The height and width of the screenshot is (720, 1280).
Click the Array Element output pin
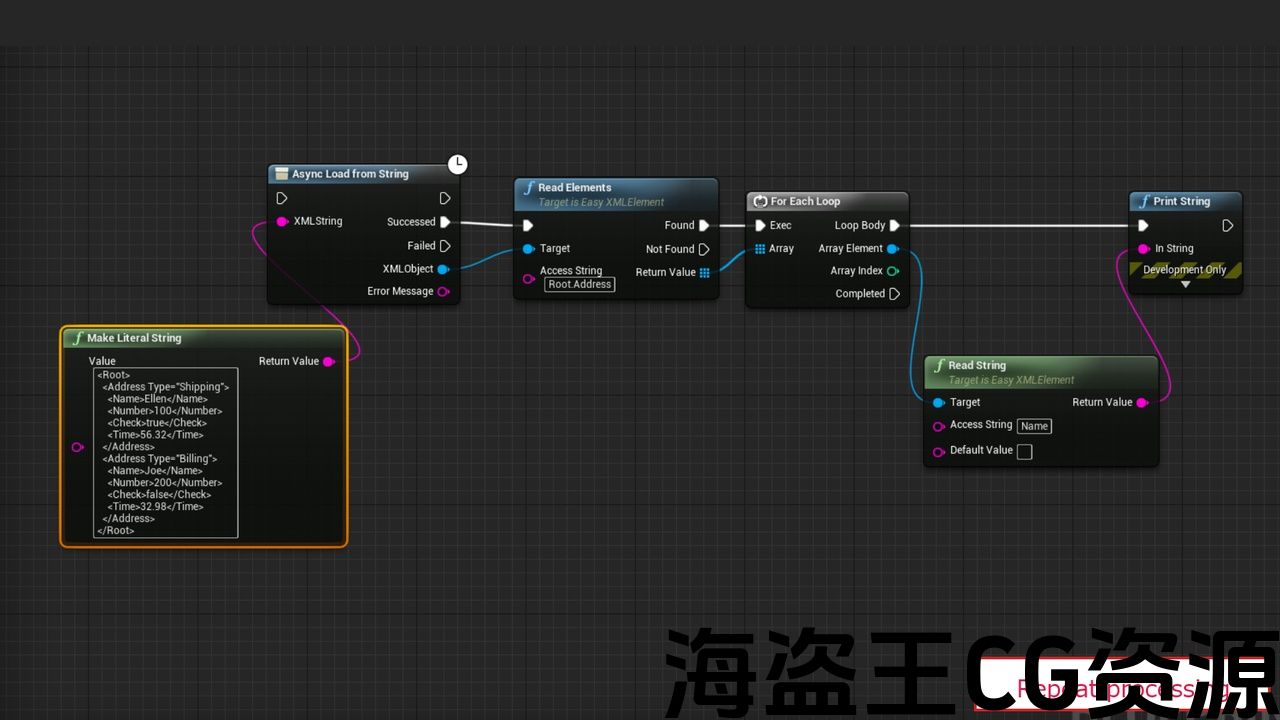893,249
